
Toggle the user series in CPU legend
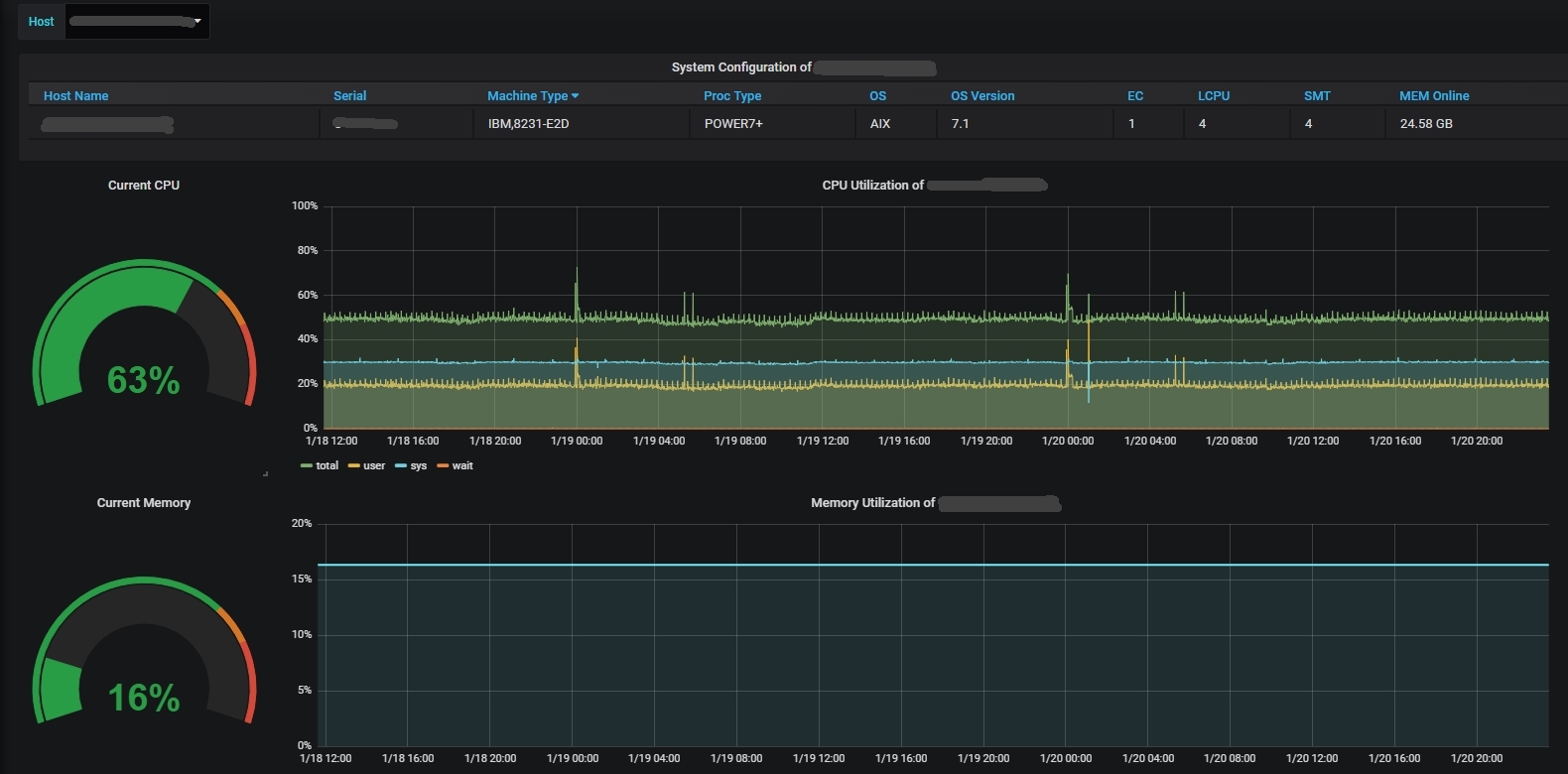click(373, 466)
